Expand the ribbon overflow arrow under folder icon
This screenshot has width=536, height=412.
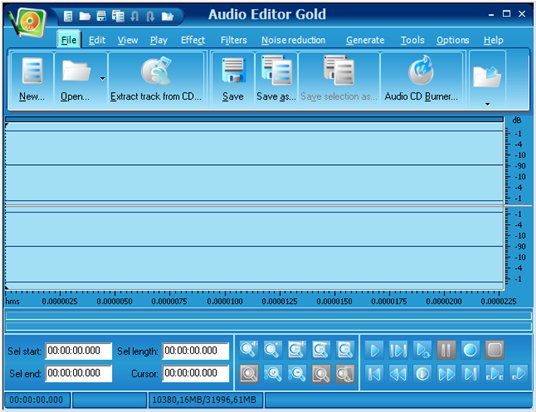(487, 104)
